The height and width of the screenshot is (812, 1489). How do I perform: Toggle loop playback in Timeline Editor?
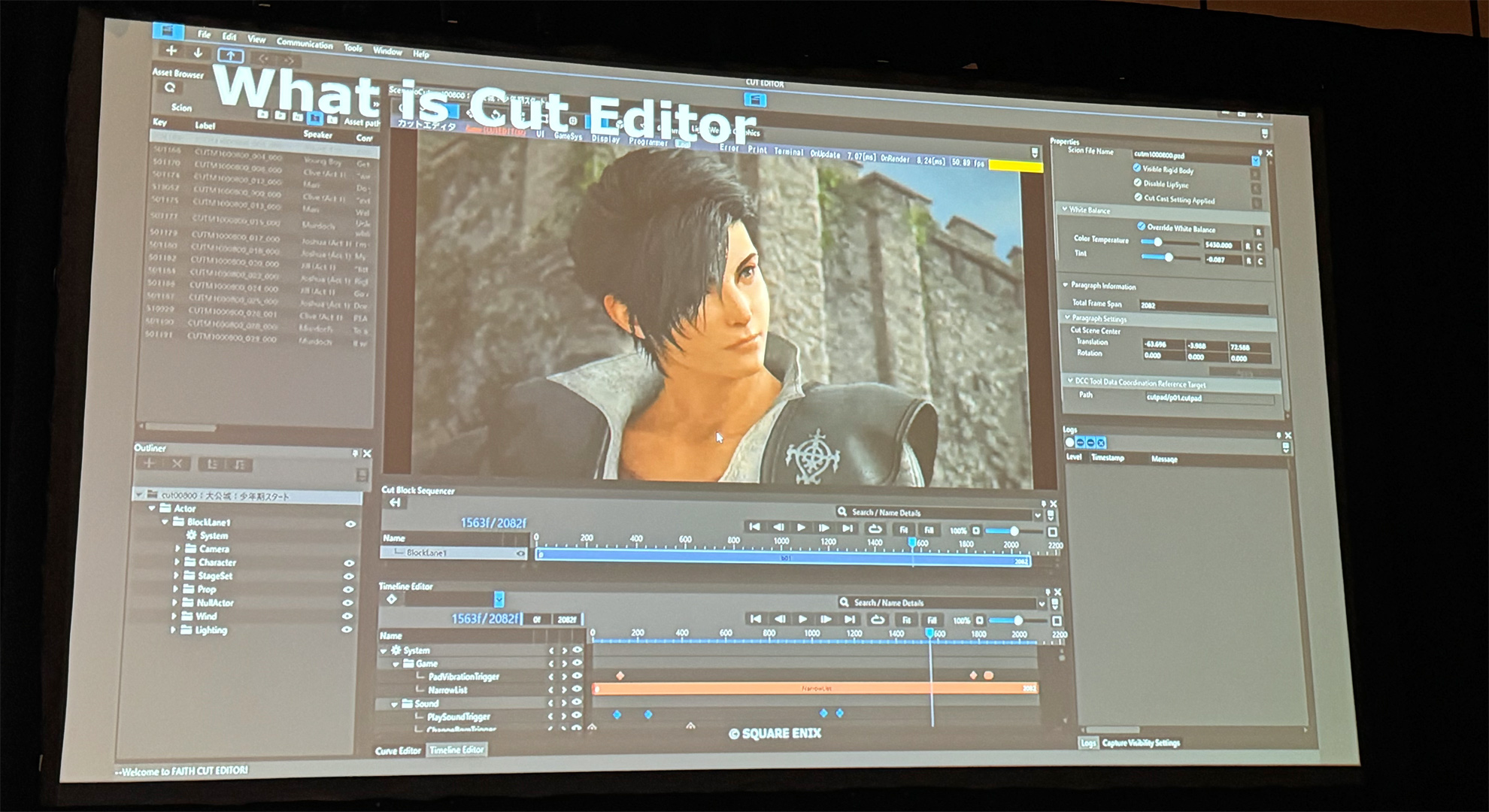coord(877,620)
